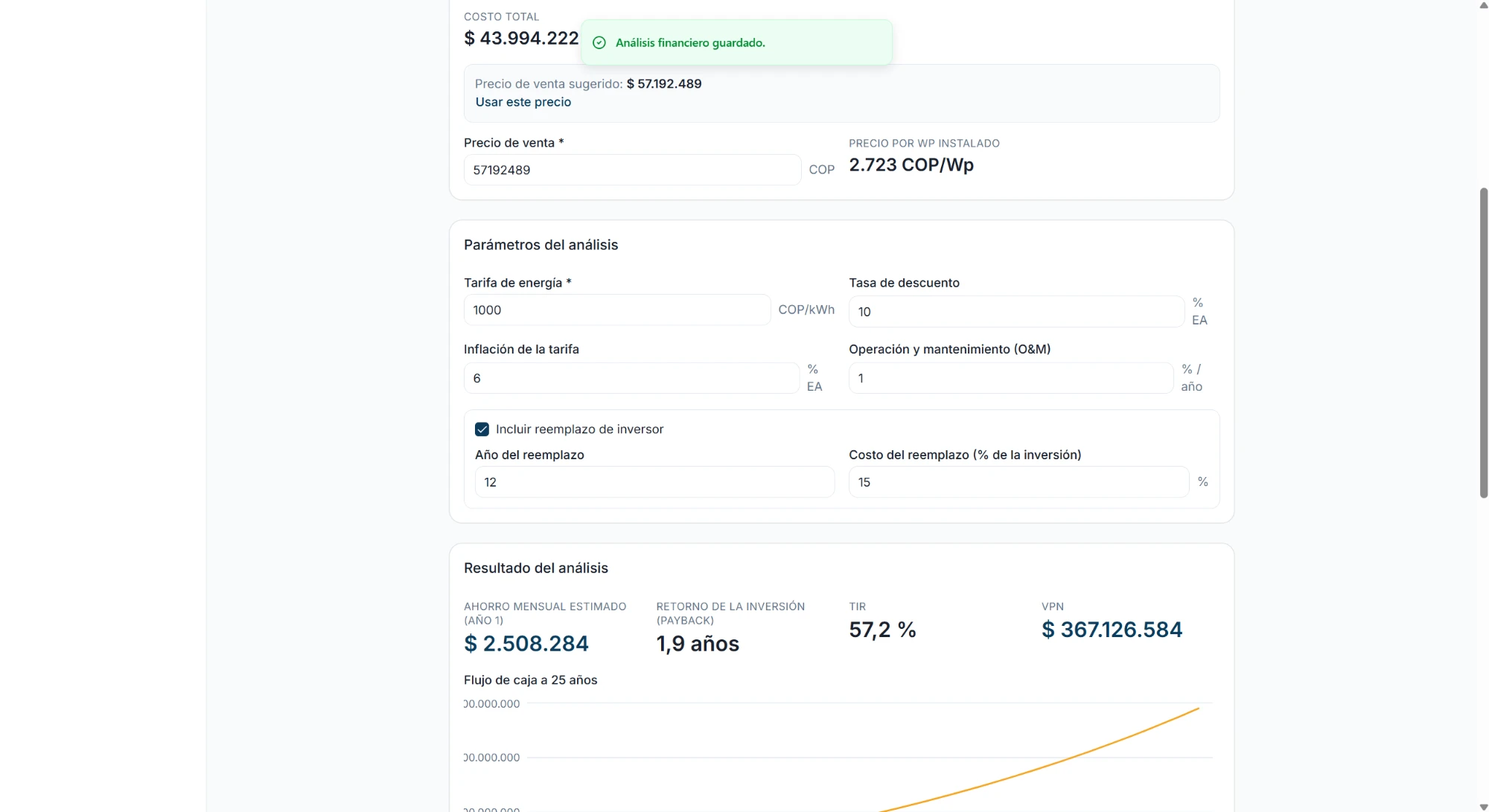The image size is (1489, 812).
Task: Click the payback value '1,9 años'
Action: point(698,644)
